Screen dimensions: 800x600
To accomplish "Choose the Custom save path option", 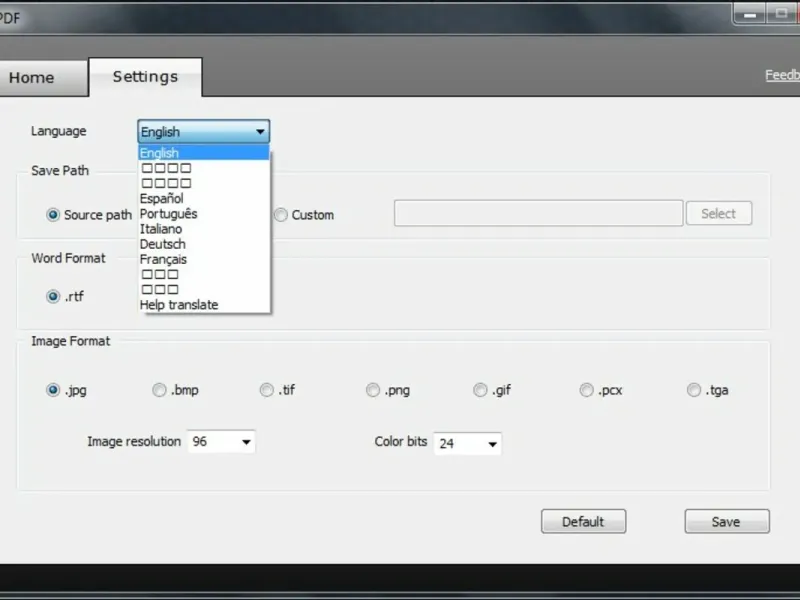I will 281,215.
